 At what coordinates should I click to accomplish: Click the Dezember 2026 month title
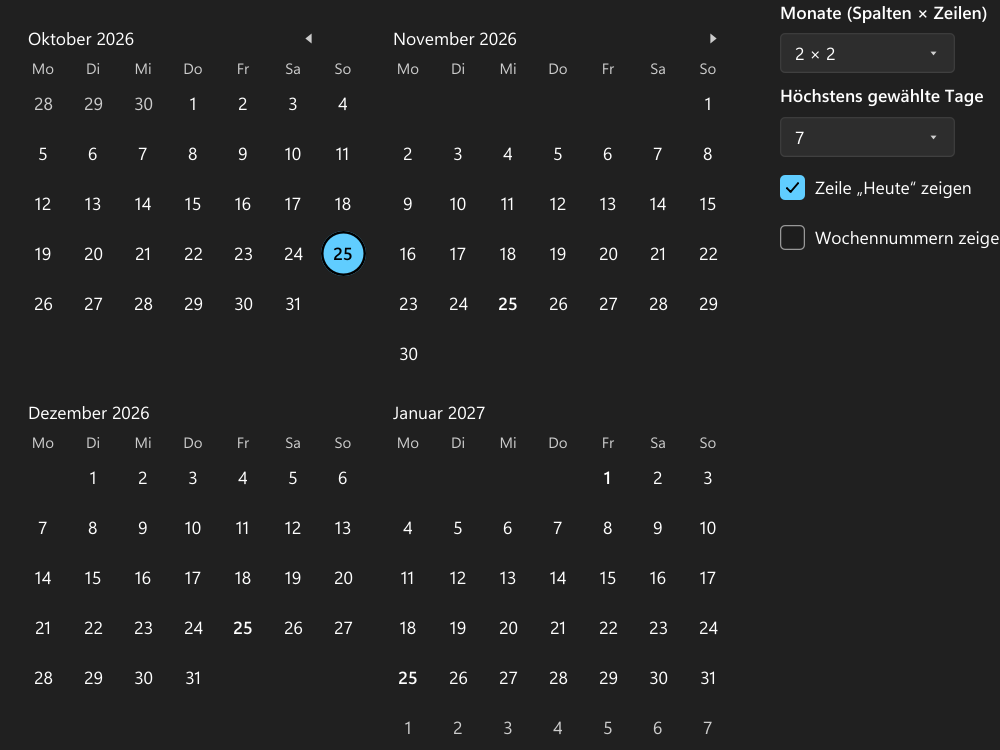(89, 413)
